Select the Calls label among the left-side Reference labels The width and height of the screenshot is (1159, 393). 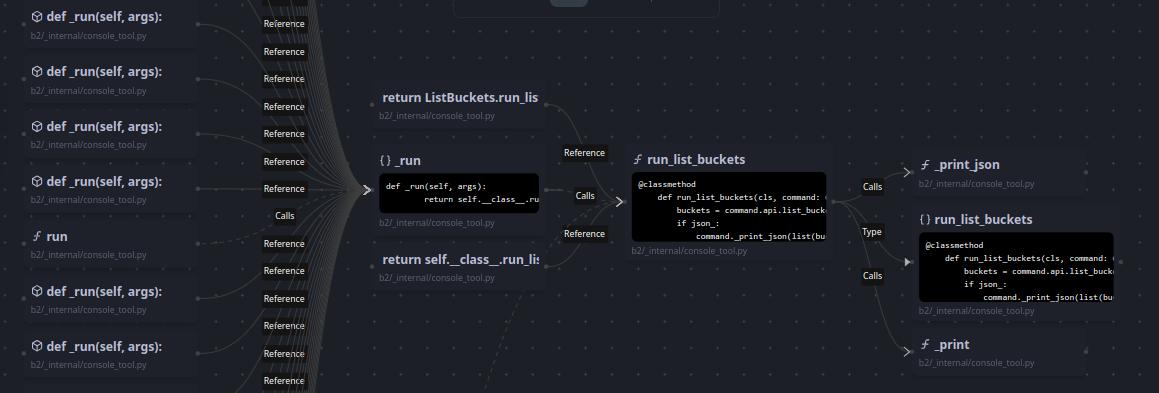(285, 216)
